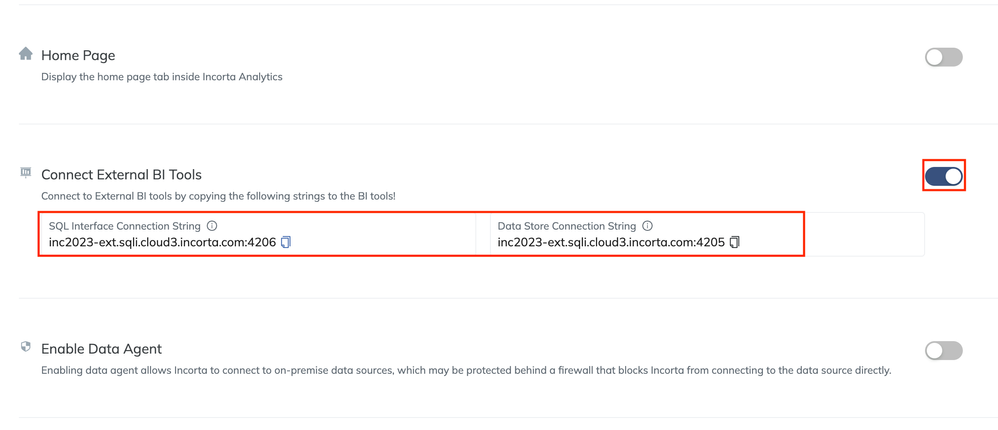This screenshot has height=430, width=998.
Task: Click the SQL Interface Connection String label
Action: (x=125, y=226)
